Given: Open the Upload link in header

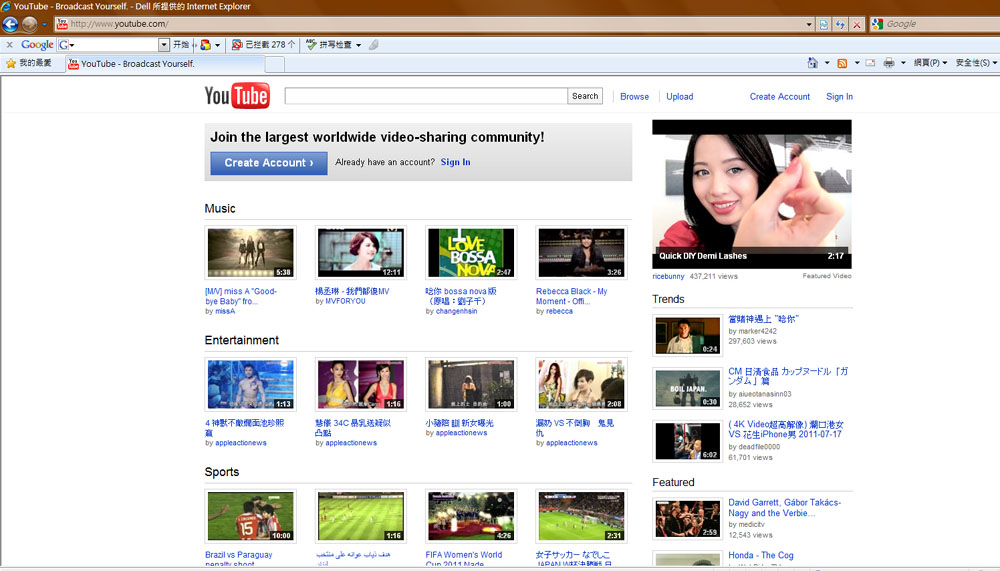Looking at the screenshot, I should point(680,97).
